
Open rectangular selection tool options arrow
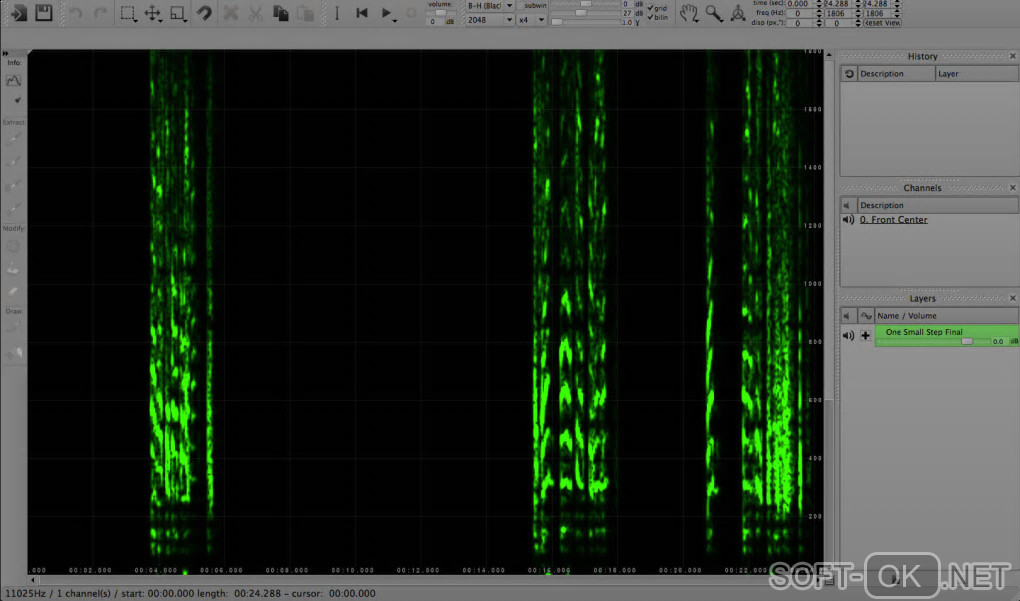coord(135,21)
